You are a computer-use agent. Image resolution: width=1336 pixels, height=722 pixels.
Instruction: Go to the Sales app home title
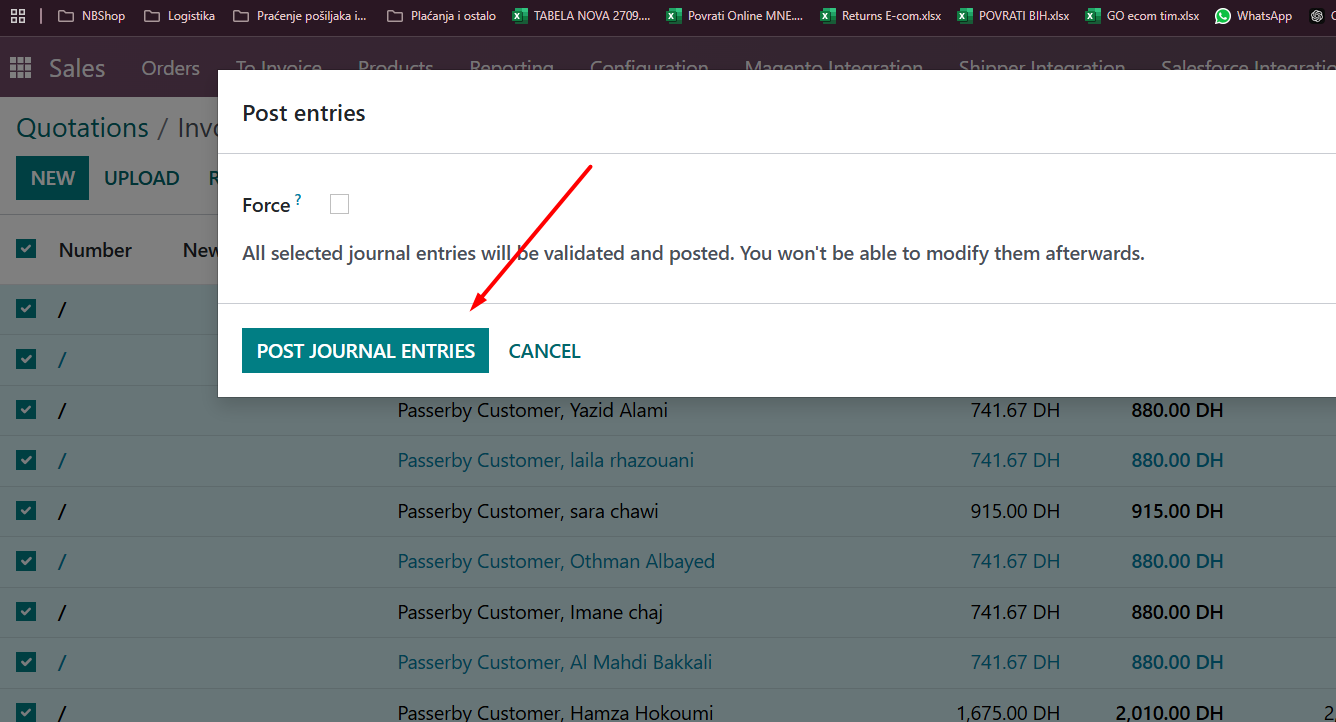click(x=77, y=68)
